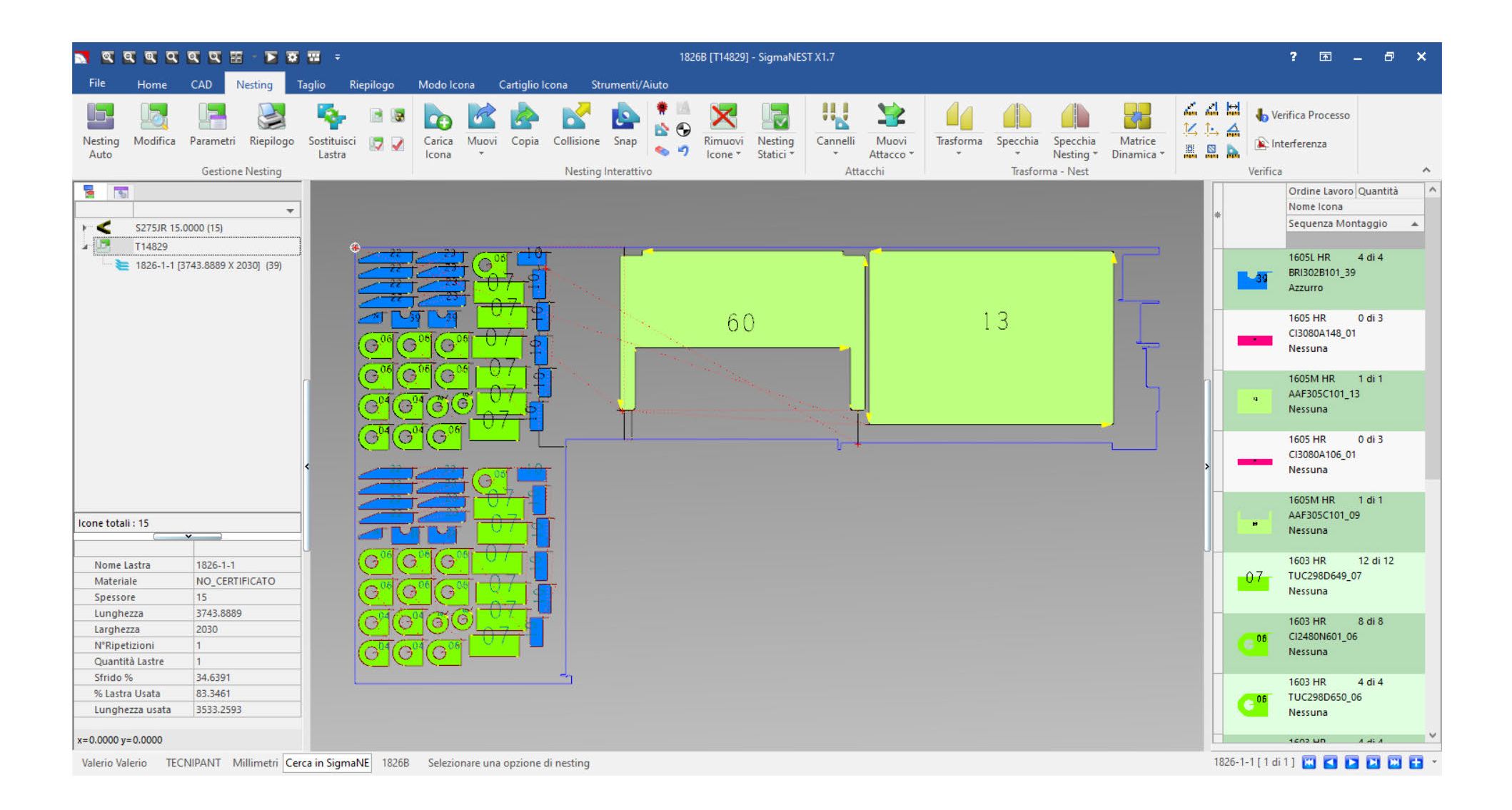Select part TUC298D649_07 row

[x=1324, y=582]
